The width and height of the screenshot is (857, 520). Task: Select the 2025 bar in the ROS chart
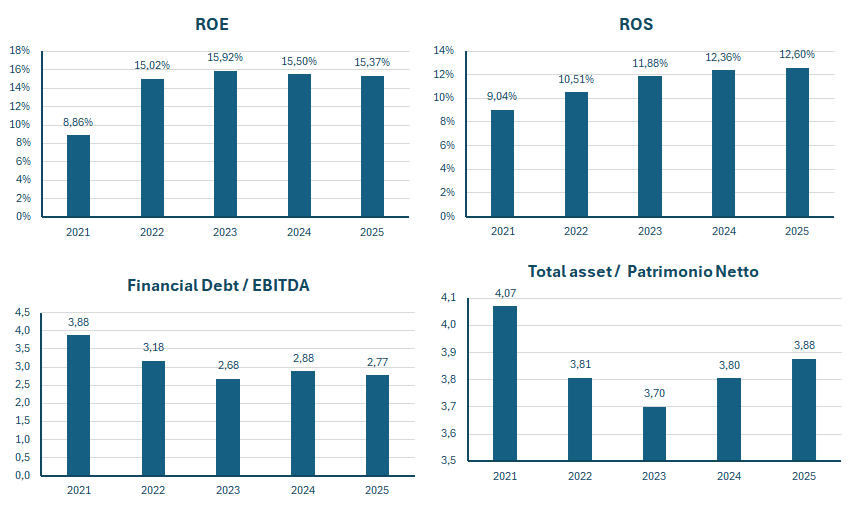(x=797, y=143)
